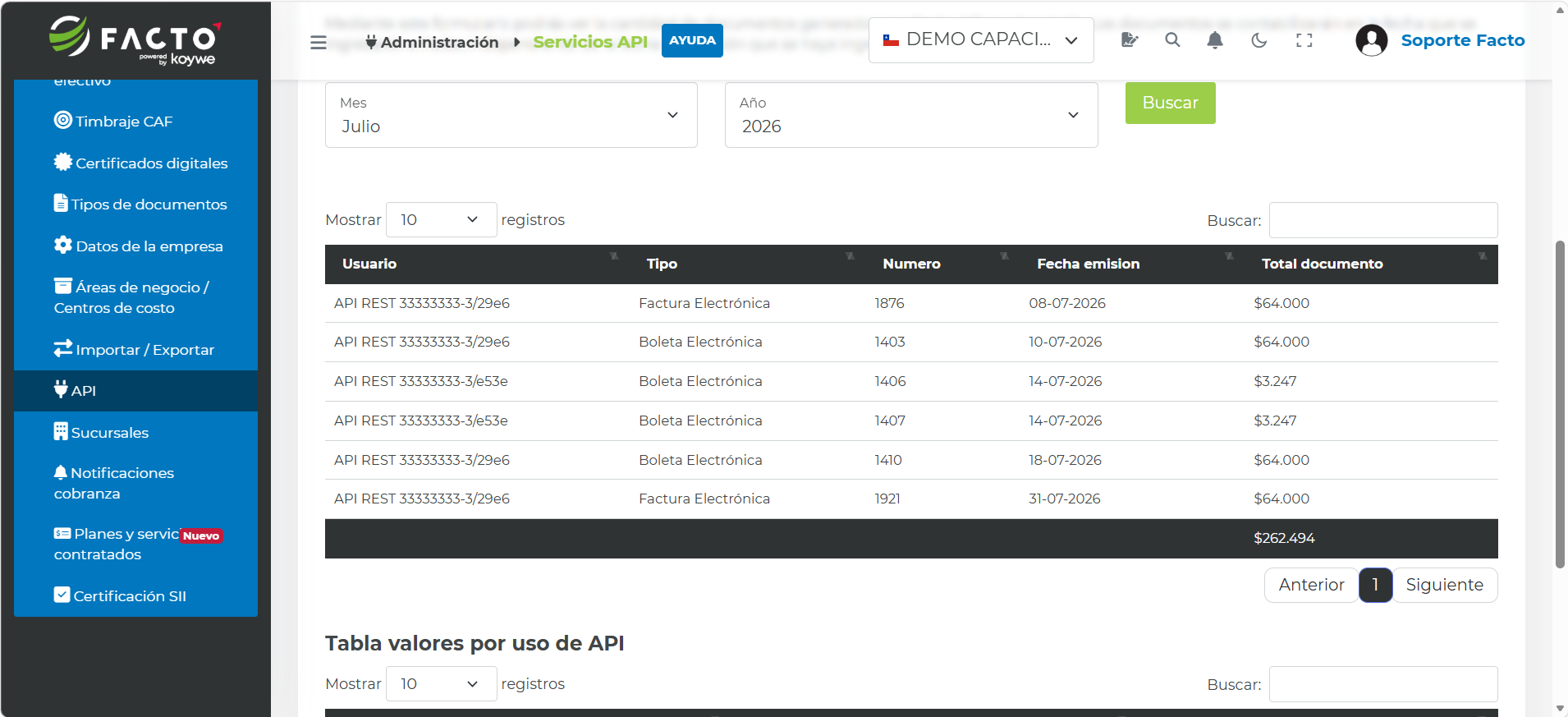Click the green Buscar button
Viewport: 1568px width, 717px height.
click(1170, 103)
